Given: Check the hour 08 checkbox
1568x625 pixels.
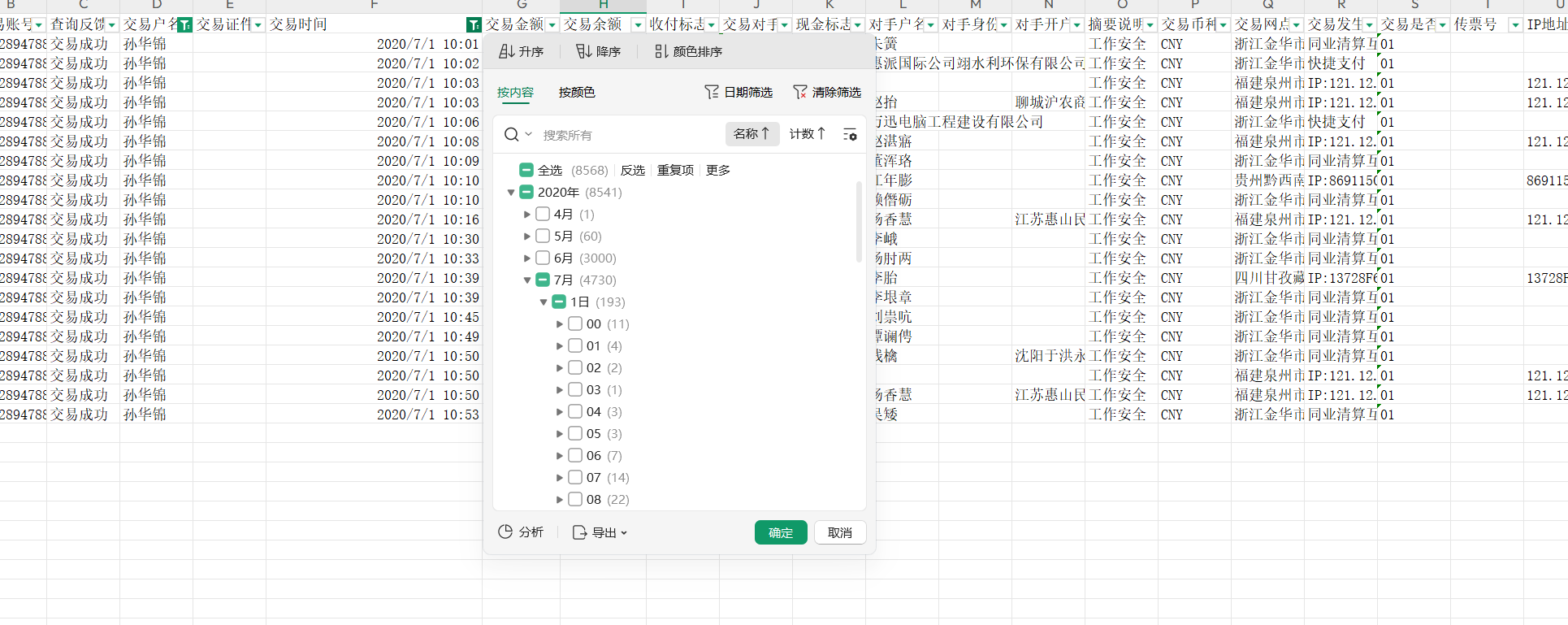Looking at the screenshot, I should pyautogui.click(x=575, y=499).
